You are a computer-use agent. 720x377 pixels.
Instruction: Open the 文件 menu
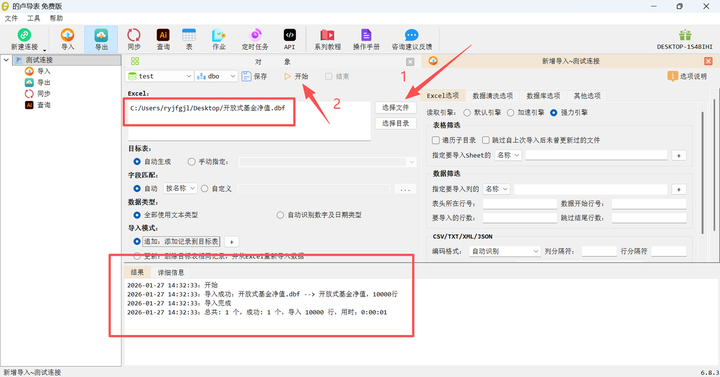pos(11,18)
